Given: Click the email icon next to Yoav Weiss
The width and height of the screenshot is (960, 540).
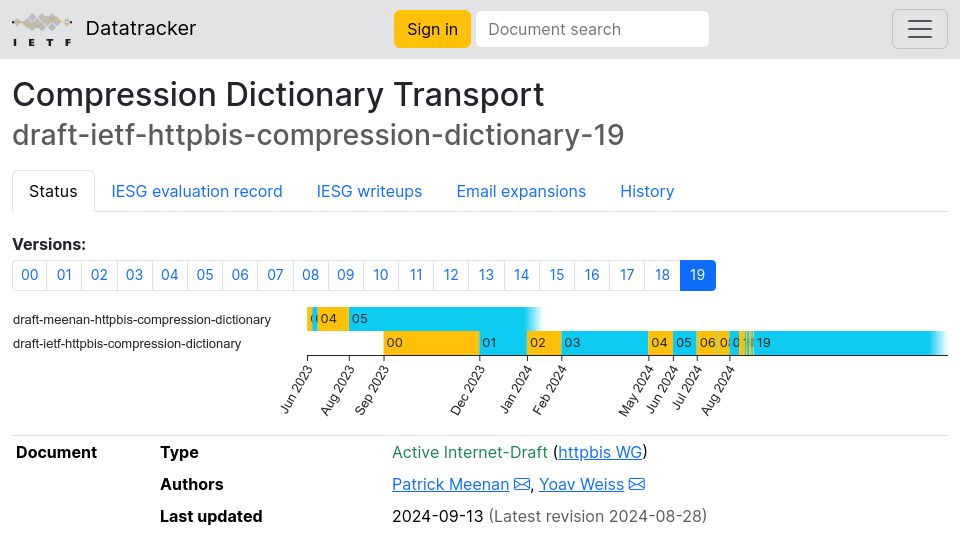Looking at the screenshot, I should (637, 484).
